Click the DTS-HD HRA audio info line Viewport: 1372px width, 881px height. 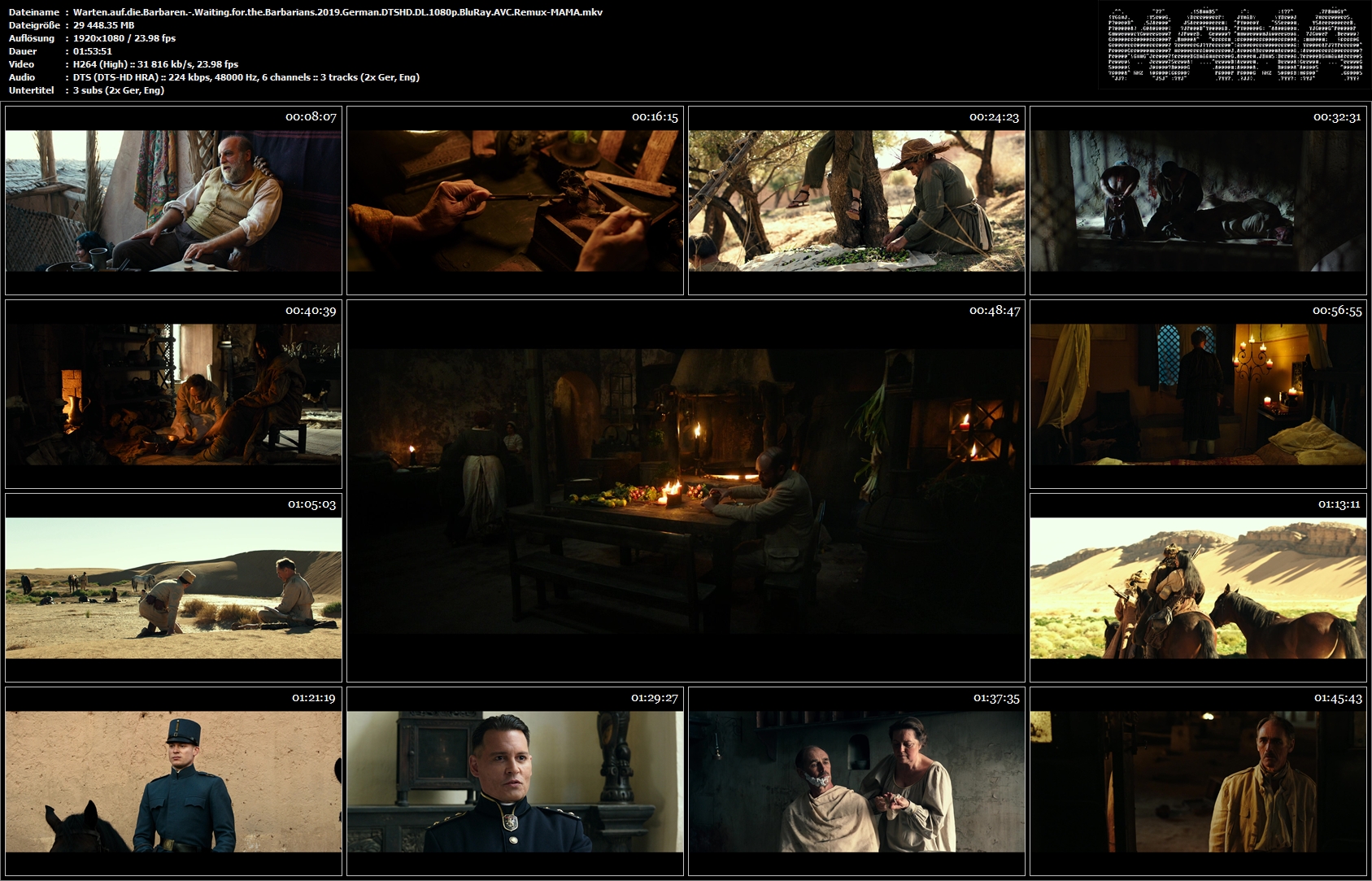tap(246, 77)
